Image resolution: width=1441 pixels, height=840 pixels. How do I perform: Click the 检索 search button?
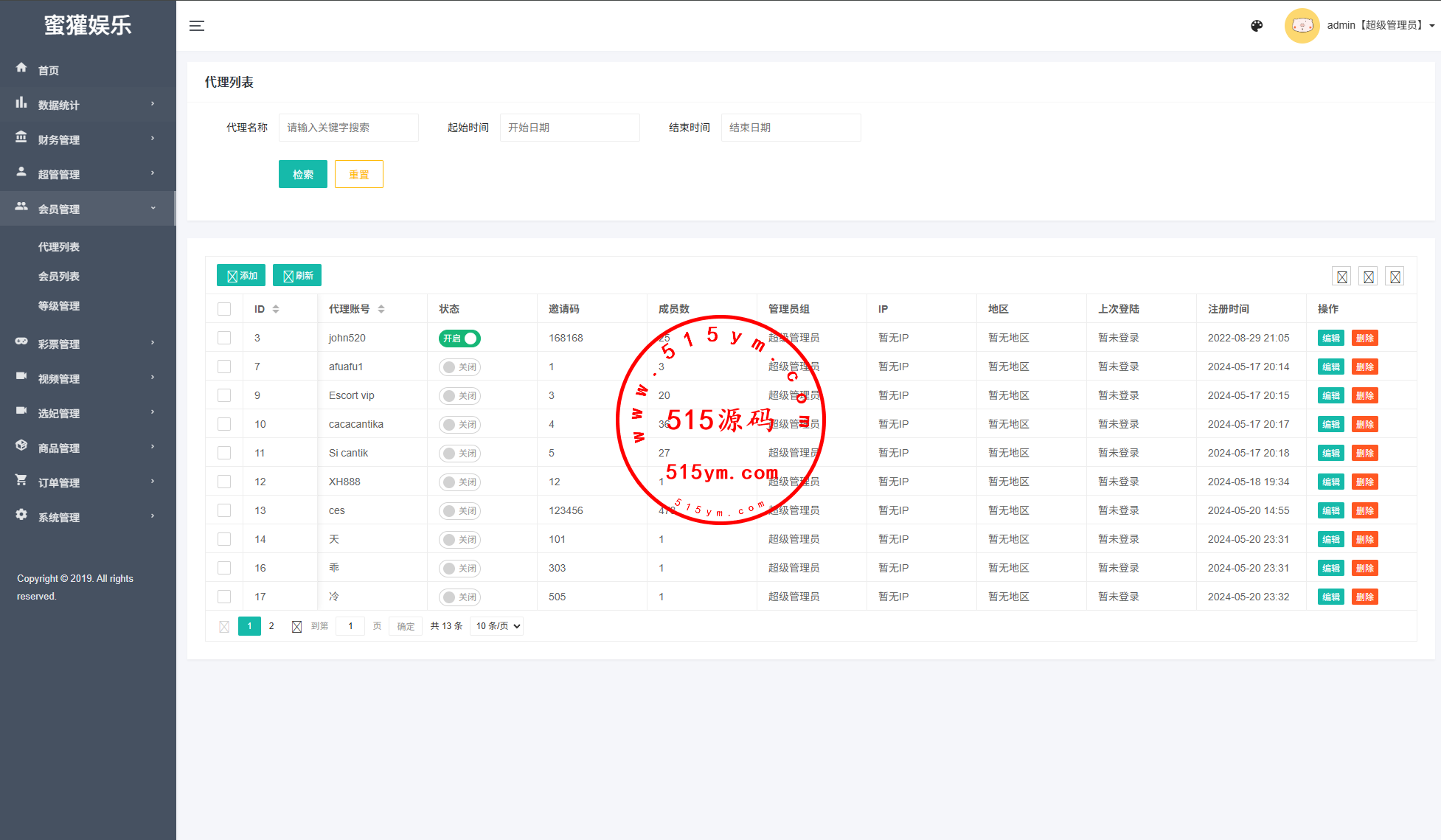click(302, 175)
